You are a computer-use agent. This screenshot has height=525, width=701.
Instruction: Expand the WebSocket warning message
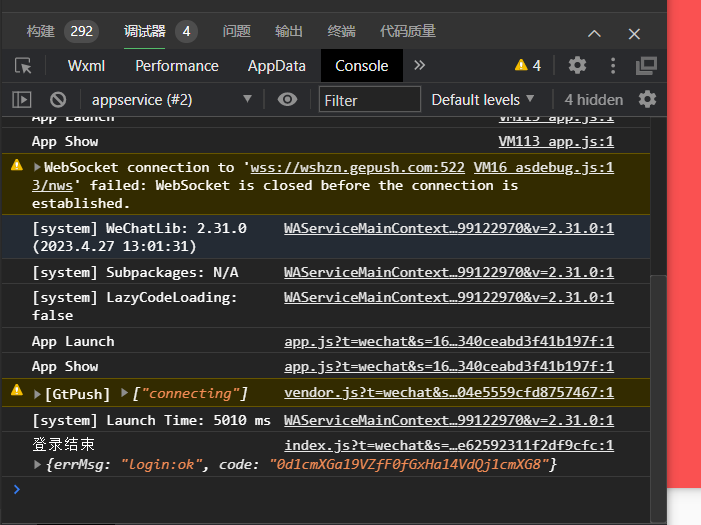click(38, 168)
